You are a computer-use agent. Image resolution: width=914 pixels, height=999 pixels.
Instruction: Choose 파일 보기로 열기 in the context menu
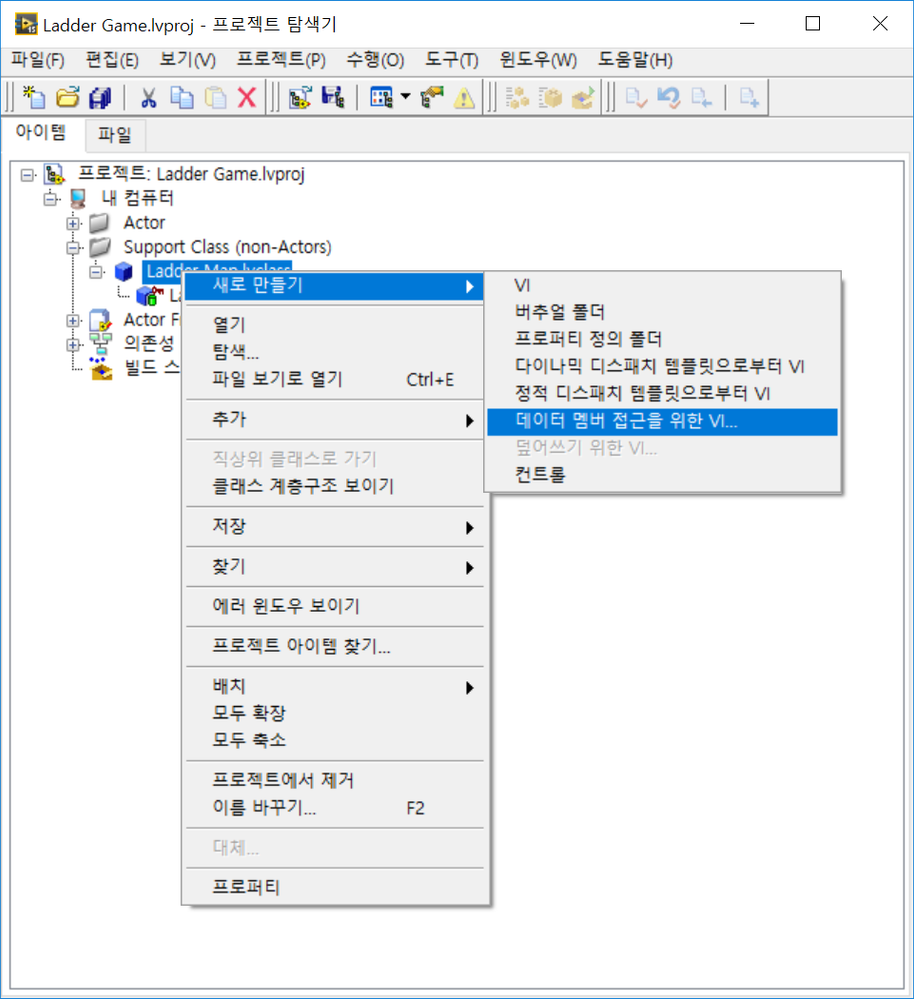tap(335, 379)
